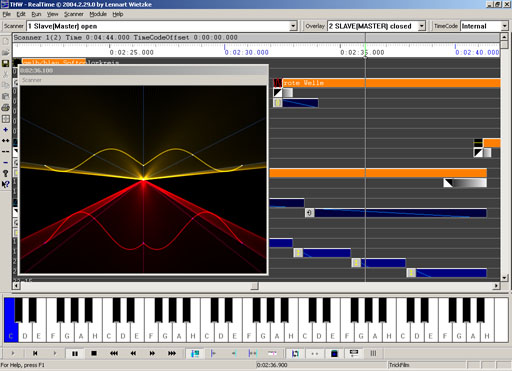The image size is (512, 371).
Task: Click the vertical scrollbar down arrow of timeline
Action: point(504,278)
